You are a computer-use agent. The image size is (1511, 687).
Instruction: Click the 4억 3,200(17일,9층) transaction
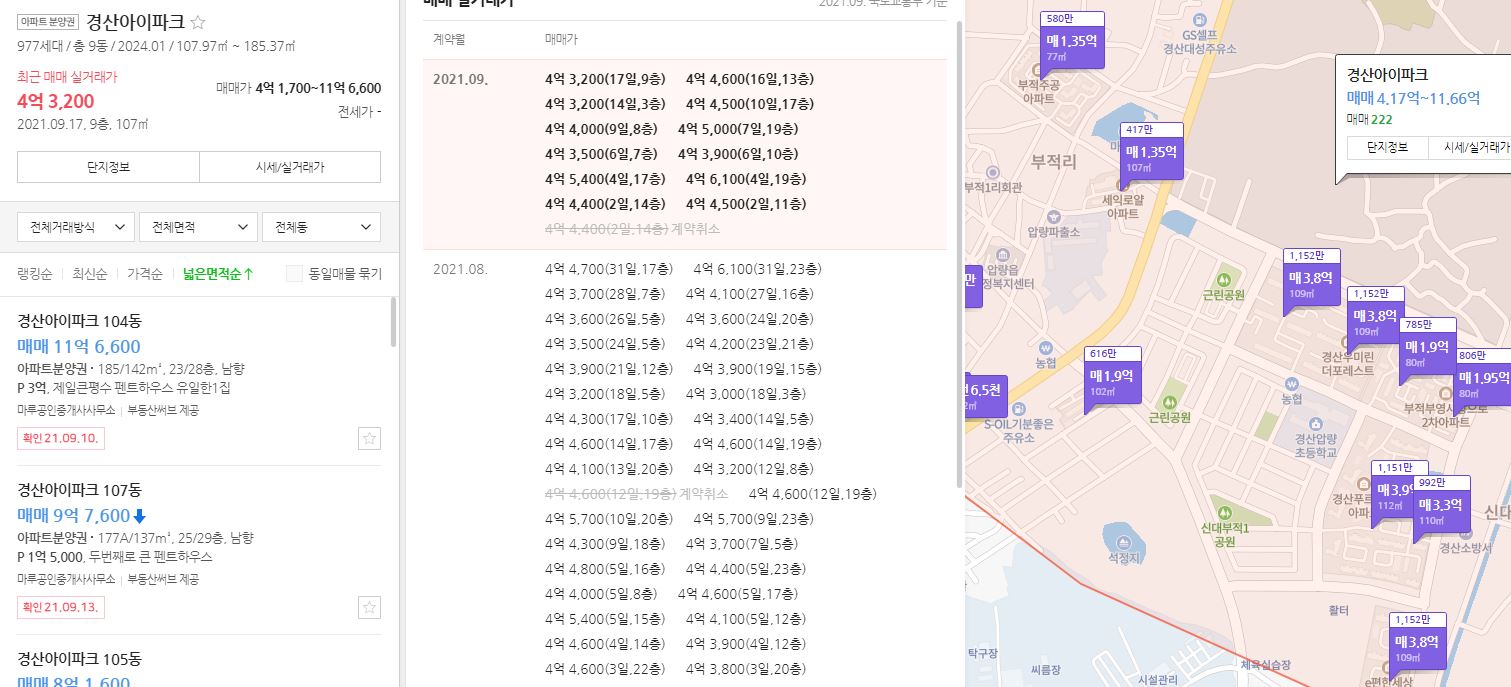pyautogui.click(x=604, y=79)
